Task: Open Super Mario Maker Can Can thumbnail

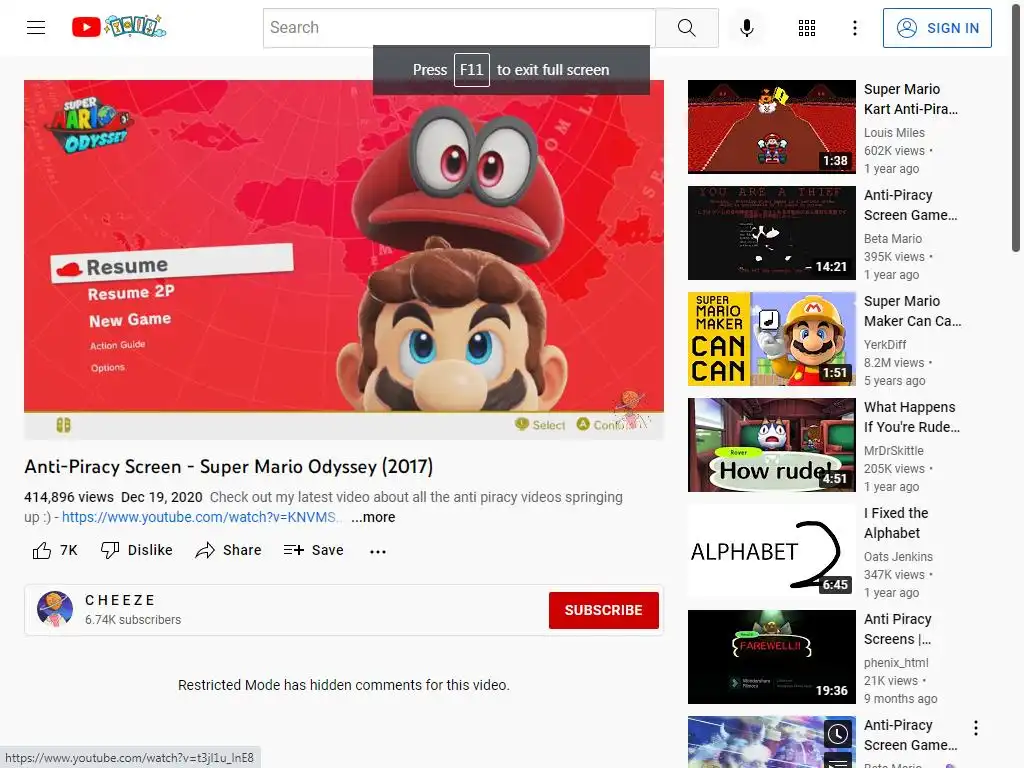Action: [x=771, y=339]
